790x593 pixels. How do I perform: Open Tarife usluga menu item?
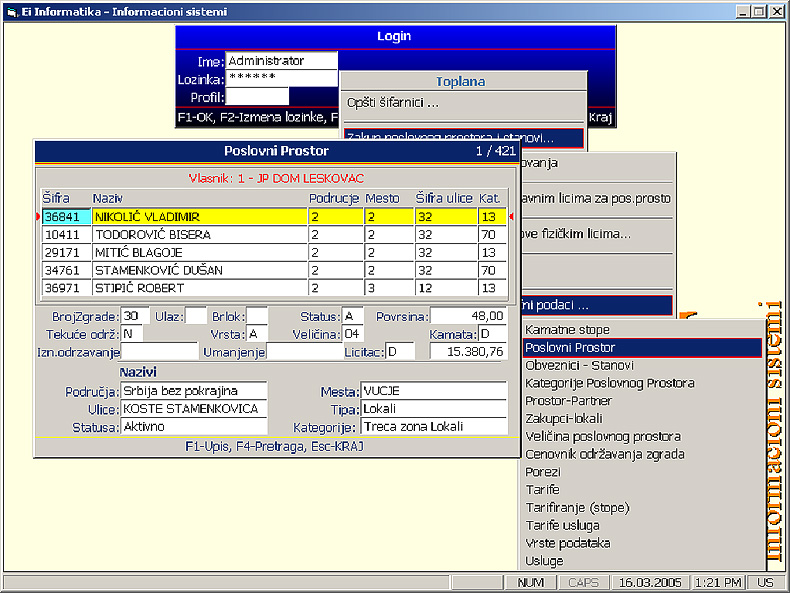(562, 526)
